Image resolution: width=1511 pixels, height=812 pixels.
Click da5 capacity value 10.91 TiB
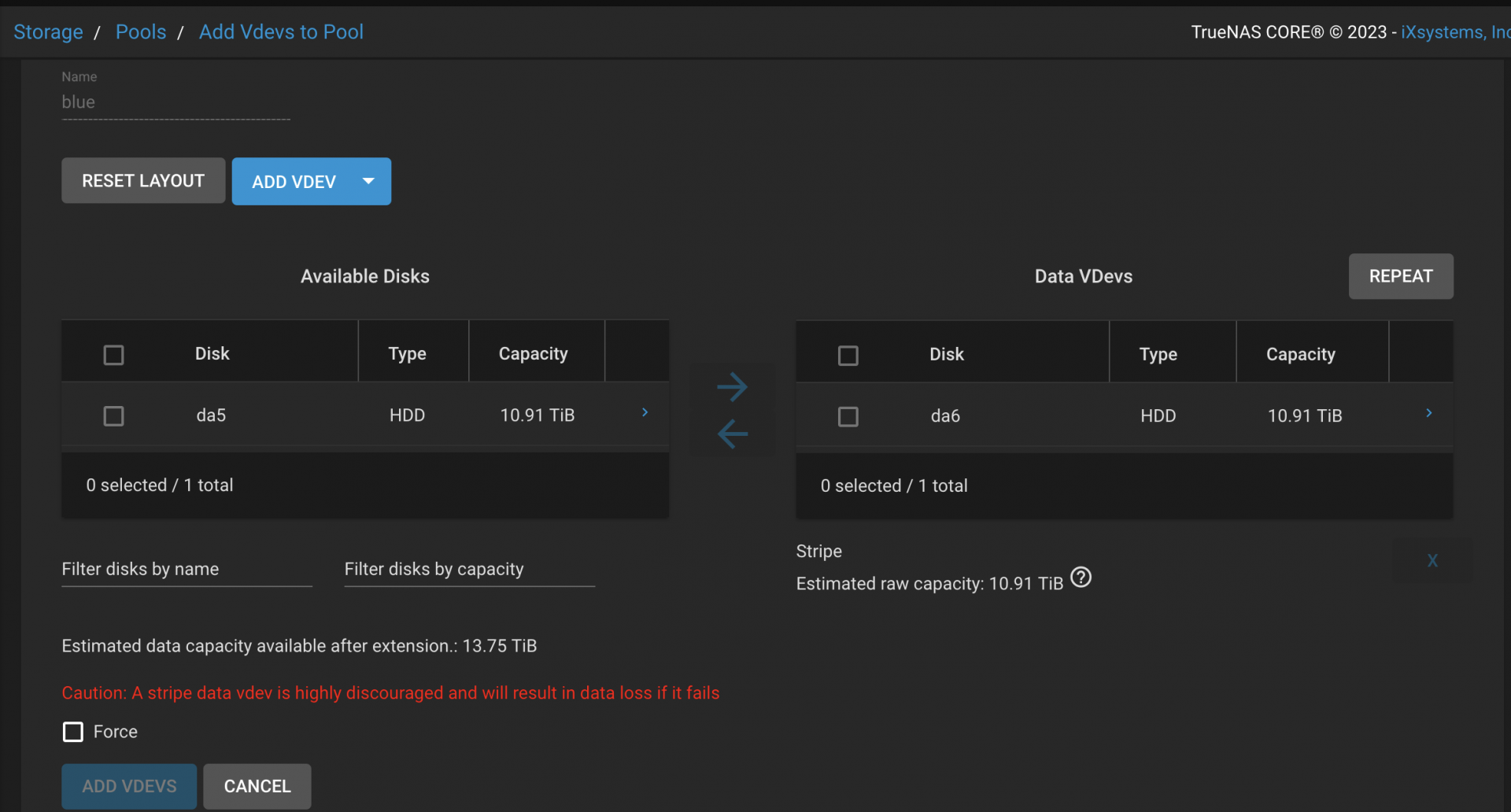click(x=538, y=415)
